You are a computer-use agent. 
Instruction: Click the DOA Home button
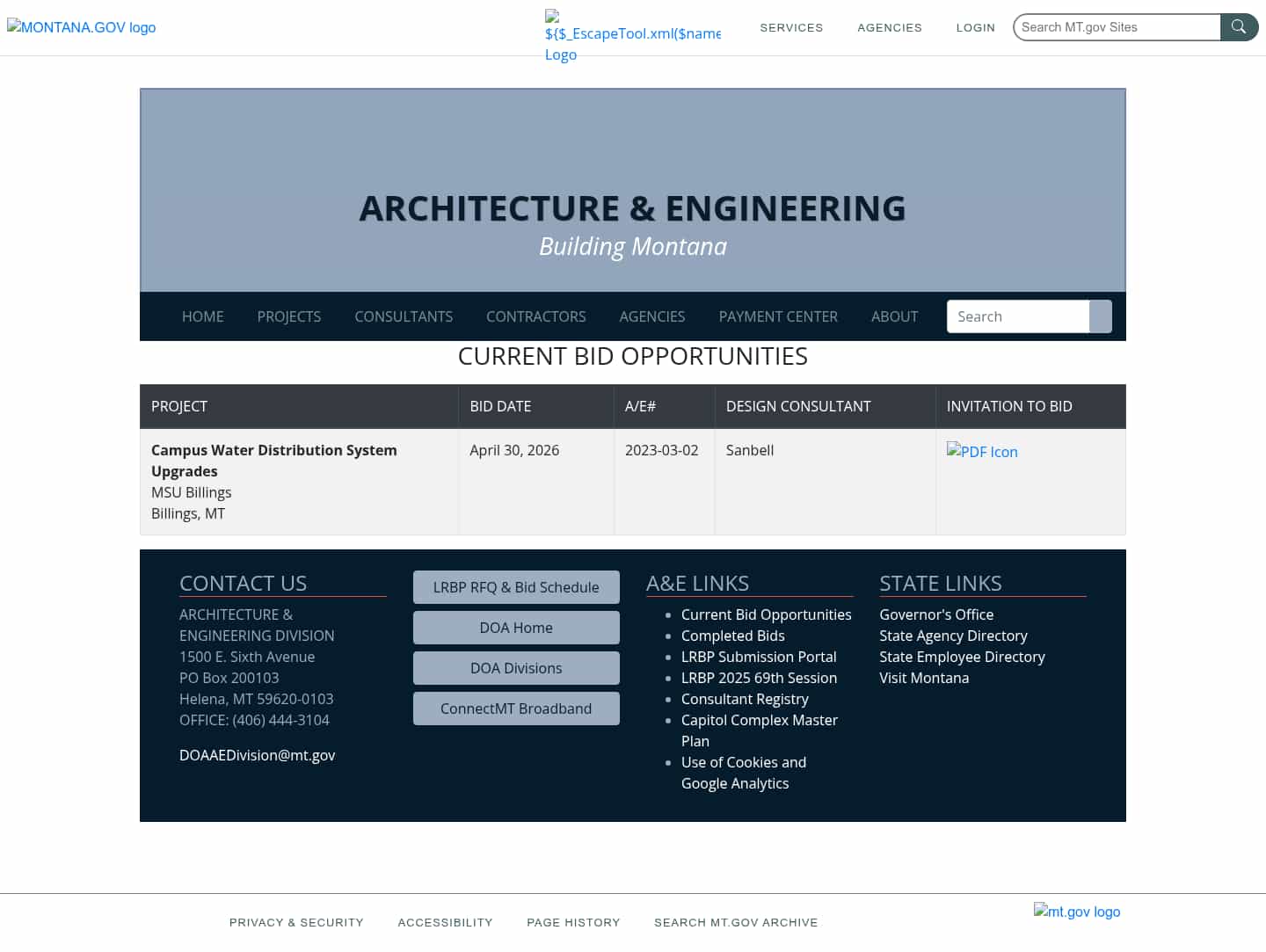[516, 628]
